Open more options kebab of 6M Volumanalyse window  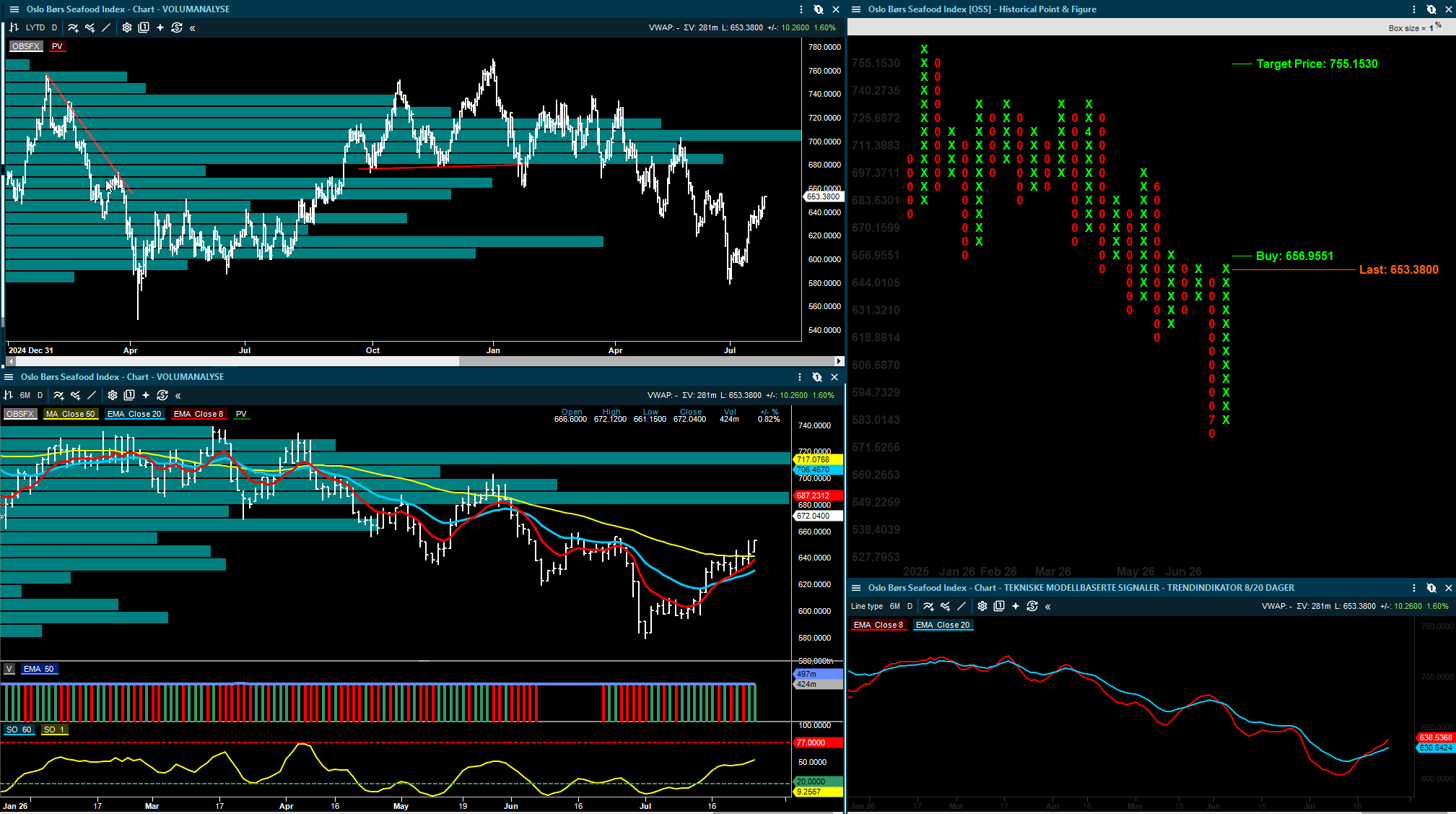click(x=800, y=377)
